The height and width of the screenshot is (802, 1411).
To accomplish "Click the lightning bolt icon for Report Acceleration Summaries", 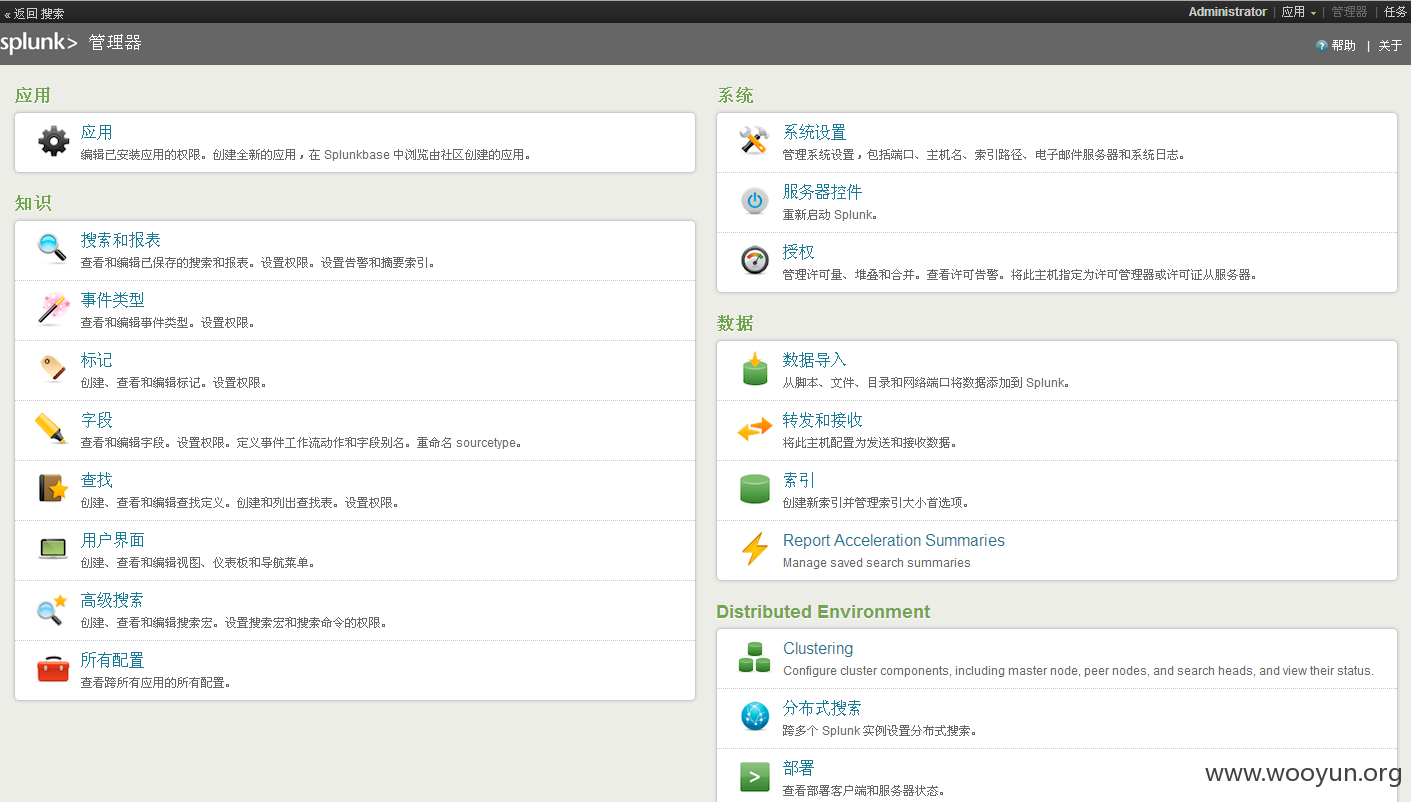I will point(755,549).
